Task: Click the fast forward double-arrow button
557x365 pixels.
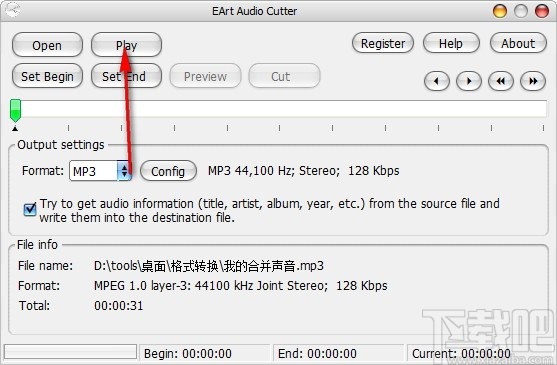Action: [532, 81]
